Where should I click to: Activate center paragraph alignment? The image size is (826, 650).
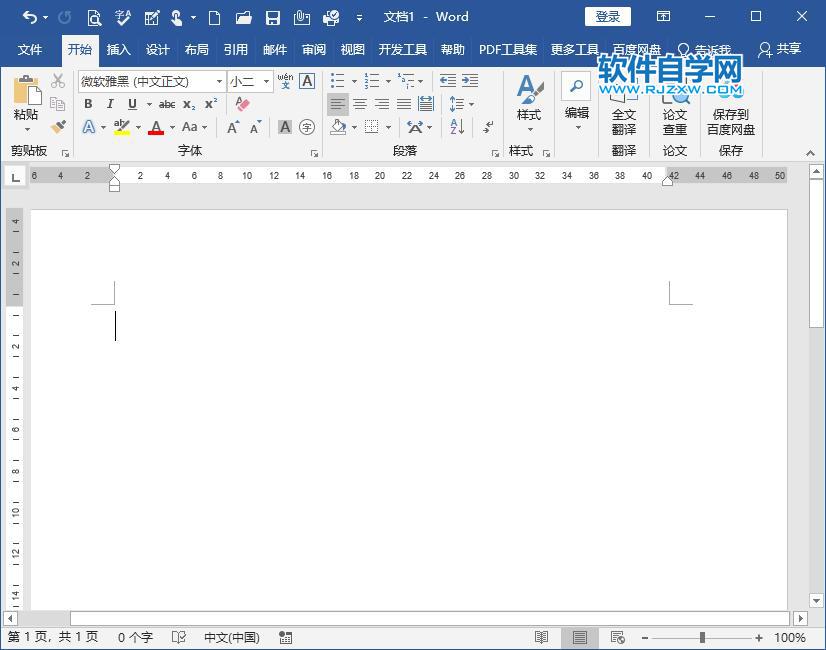coord(362,104)
